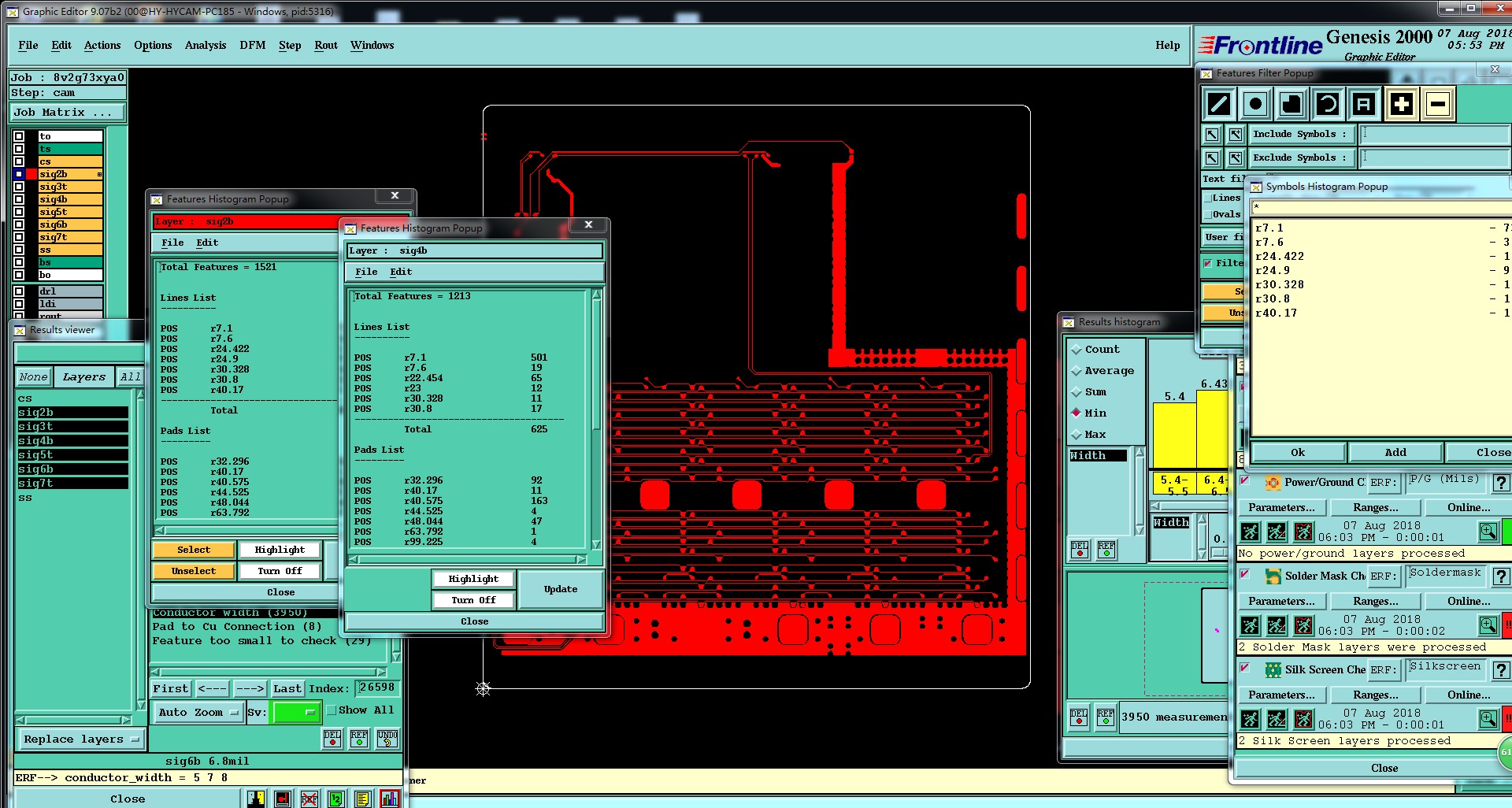Open histogram chart icon in Results viewer
This screenshot has width=1512, height=808.
[x=389, y=799]
